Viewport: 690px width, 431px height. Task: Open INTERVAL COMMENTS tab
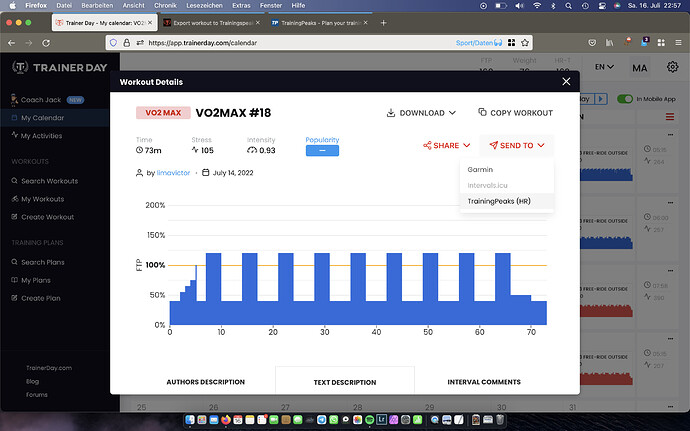(484, 382)
